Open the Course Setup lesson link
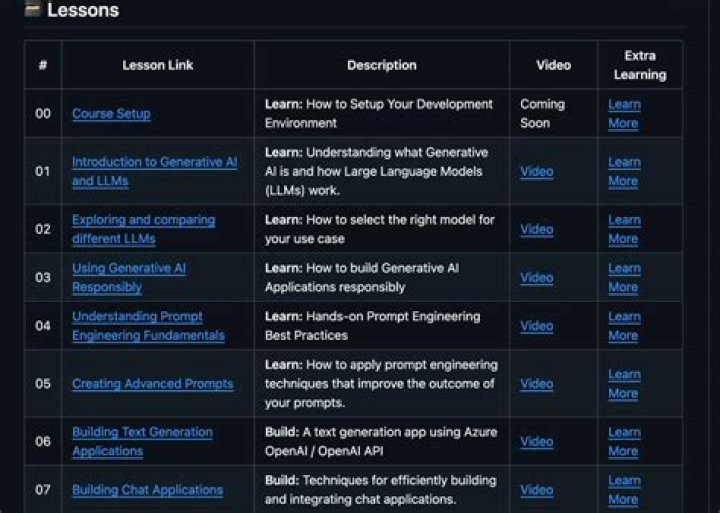 (111, 114)
